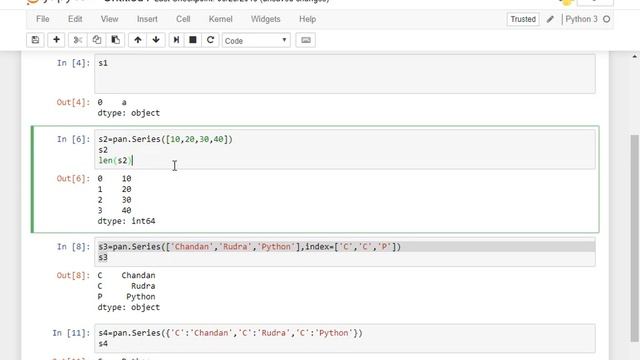
Task: Open the Widgets menu
Action: pyautogui.click(x=265, y=19)
